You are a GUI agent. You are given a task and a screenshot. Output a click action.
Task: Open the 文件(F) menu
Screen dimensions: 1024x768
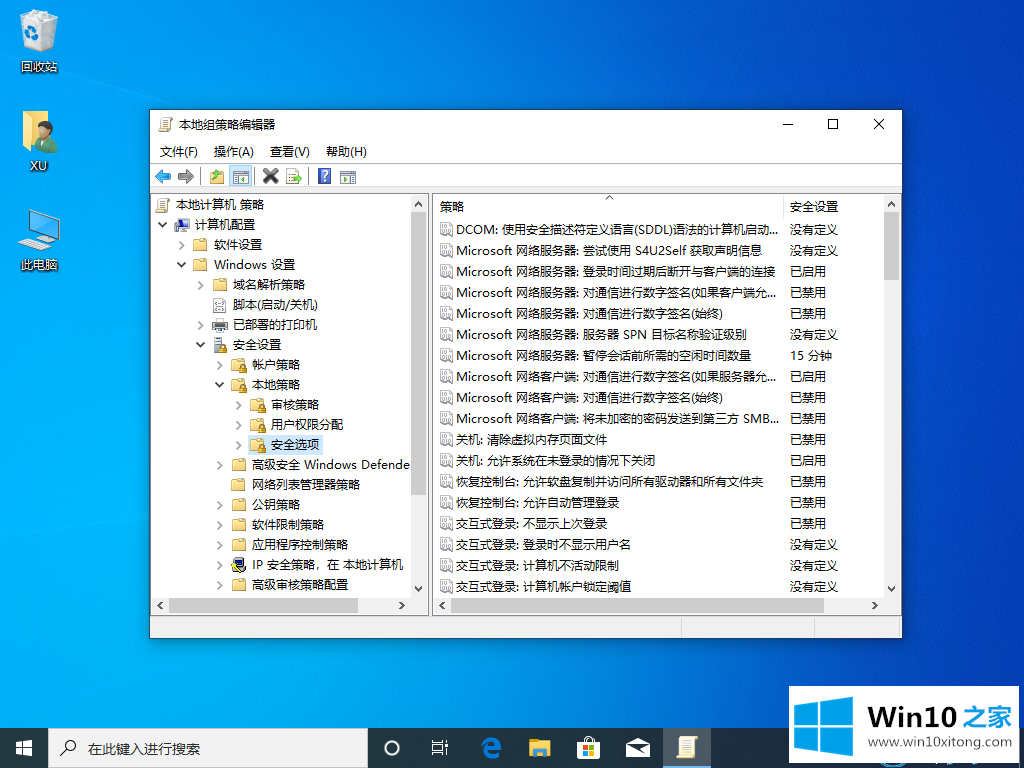(x=178, y=152)
